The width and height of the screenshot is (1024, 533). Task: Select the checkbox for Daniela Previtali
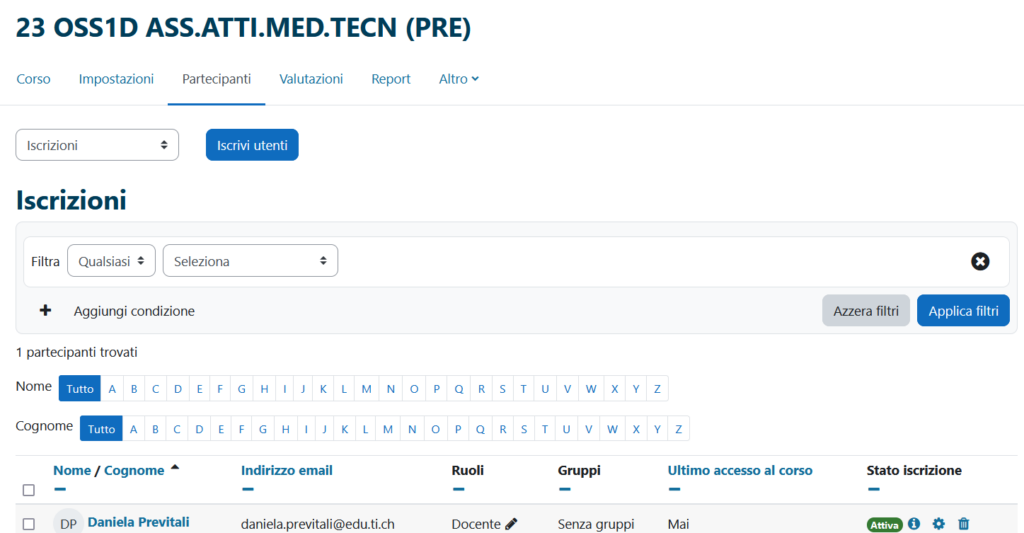point(29,524)
